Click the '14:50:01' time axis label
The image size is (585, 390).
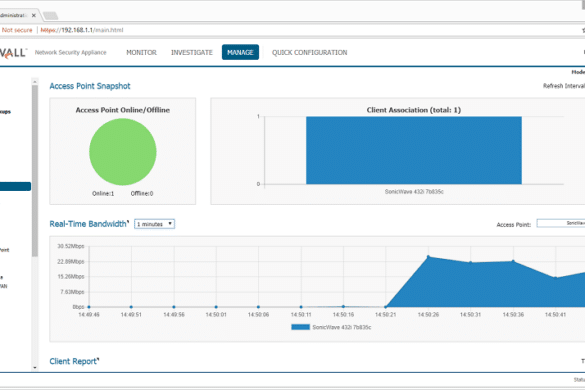[216, 315]
